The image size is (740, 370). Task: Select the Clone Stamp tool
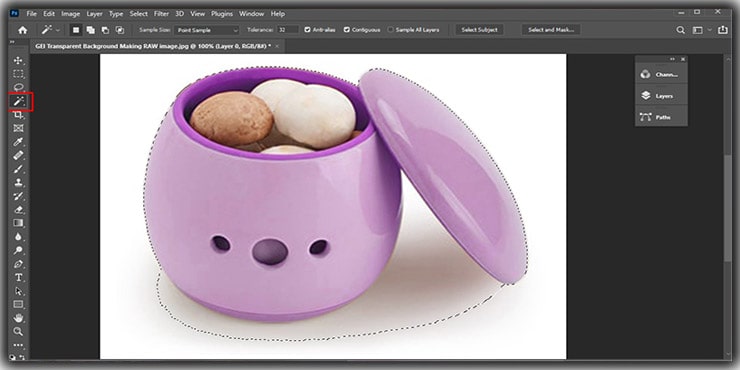(x=18, y=182)
